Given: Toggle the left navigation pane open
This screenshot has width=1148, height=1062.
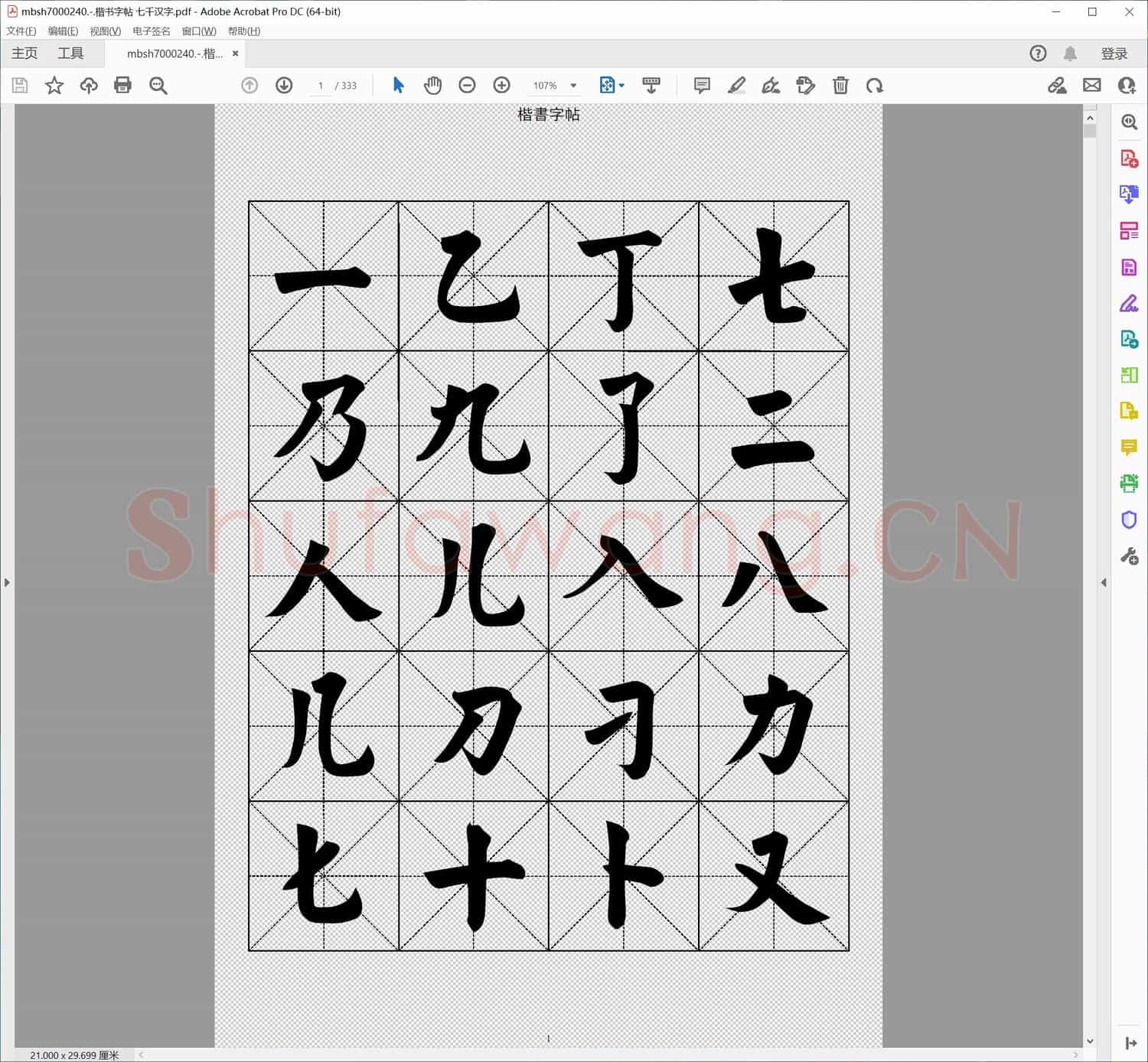Looking at the screenshot, I should [7, 581].
